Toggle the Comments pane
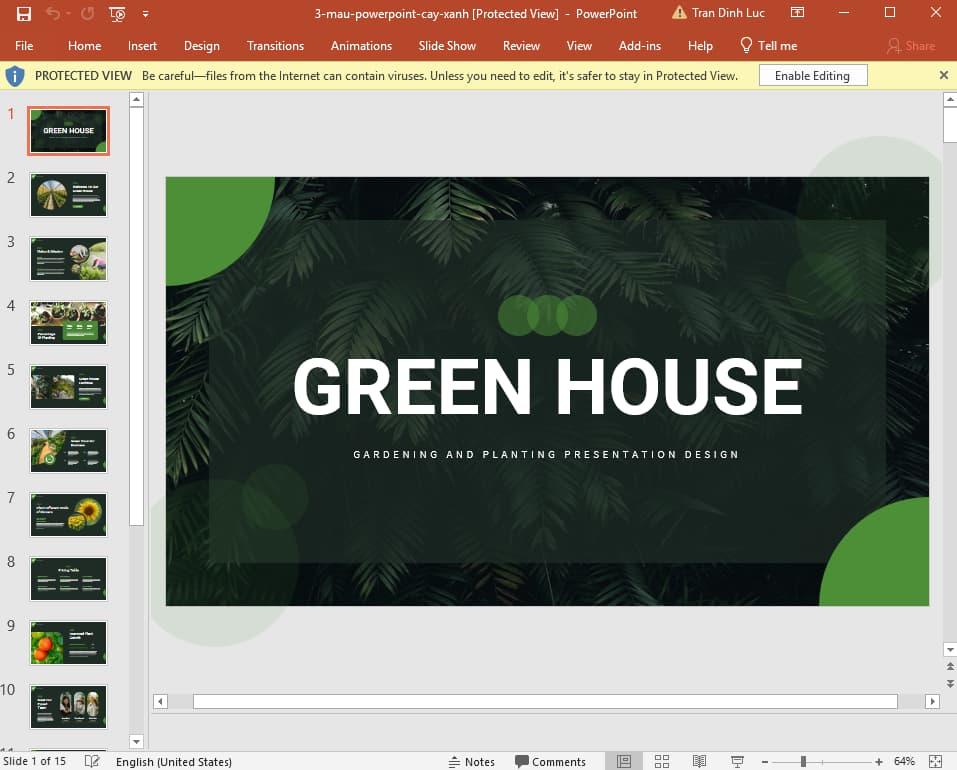 [x=550, y=761]
